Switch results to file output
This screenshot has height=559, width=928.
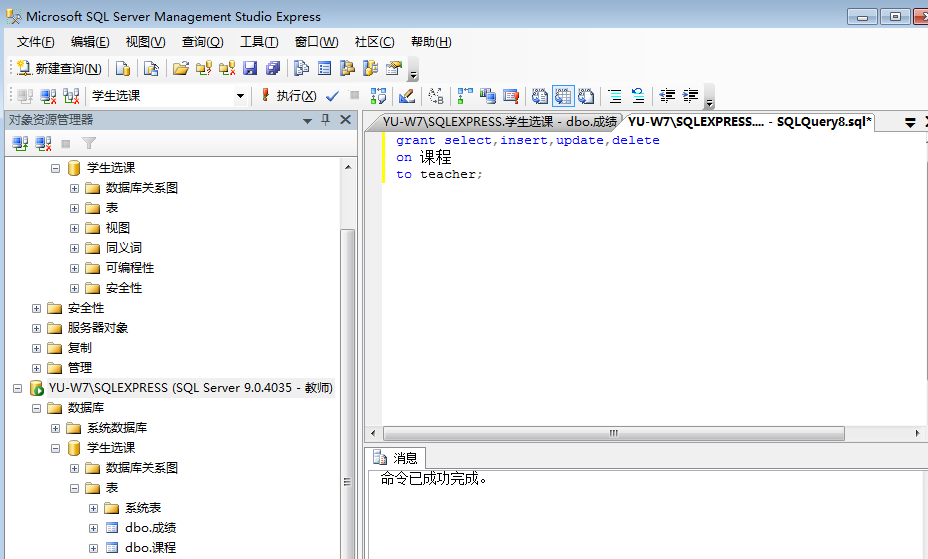tap(586, 96)
